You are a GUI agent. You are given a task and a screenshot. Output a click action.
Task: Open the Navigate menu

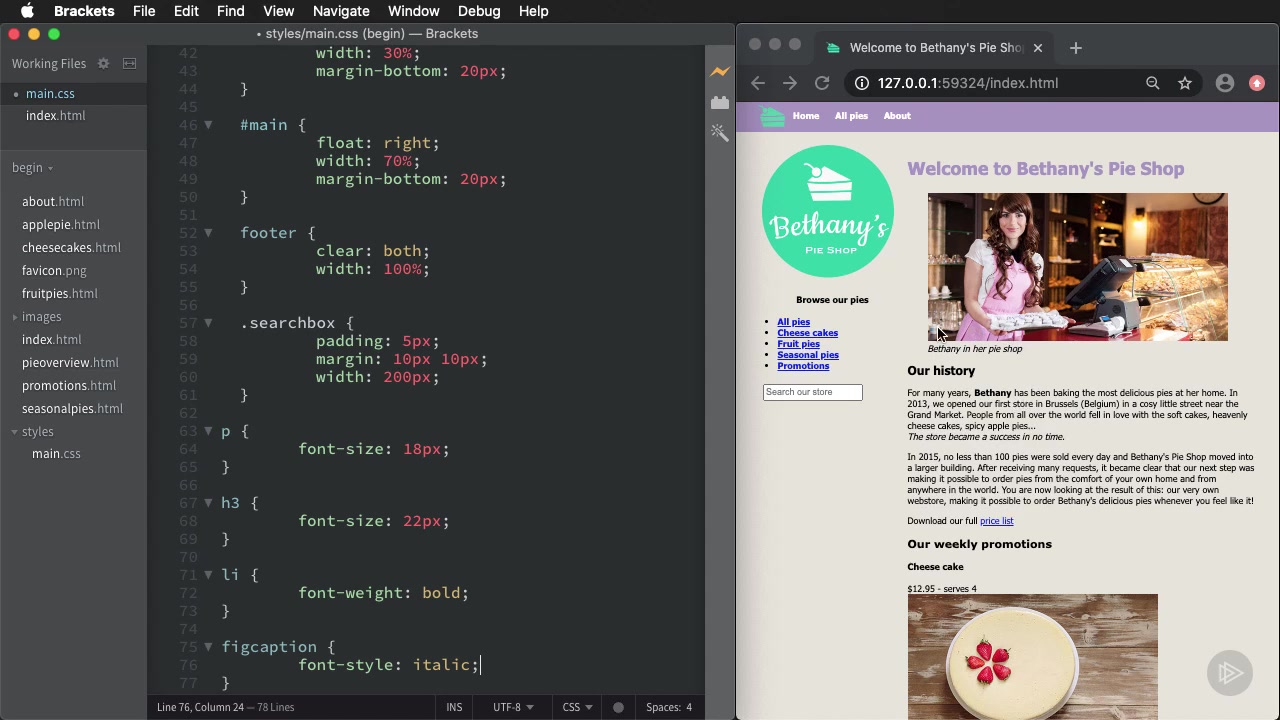341,11
